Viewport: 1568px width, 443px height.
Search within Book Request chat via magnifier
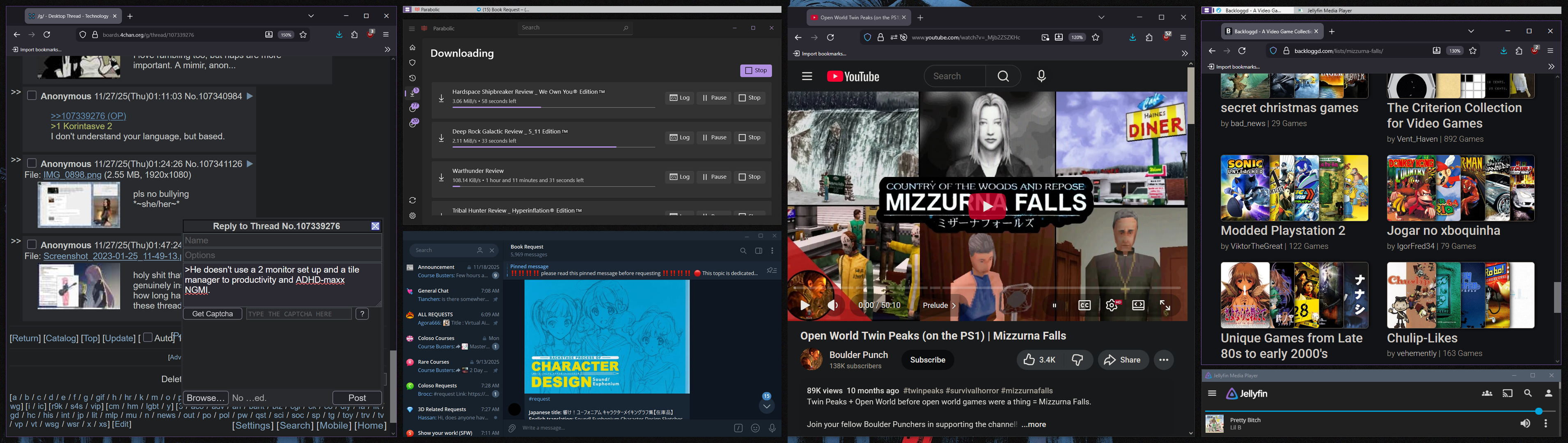pyautogui.click(x=743, y=251)
